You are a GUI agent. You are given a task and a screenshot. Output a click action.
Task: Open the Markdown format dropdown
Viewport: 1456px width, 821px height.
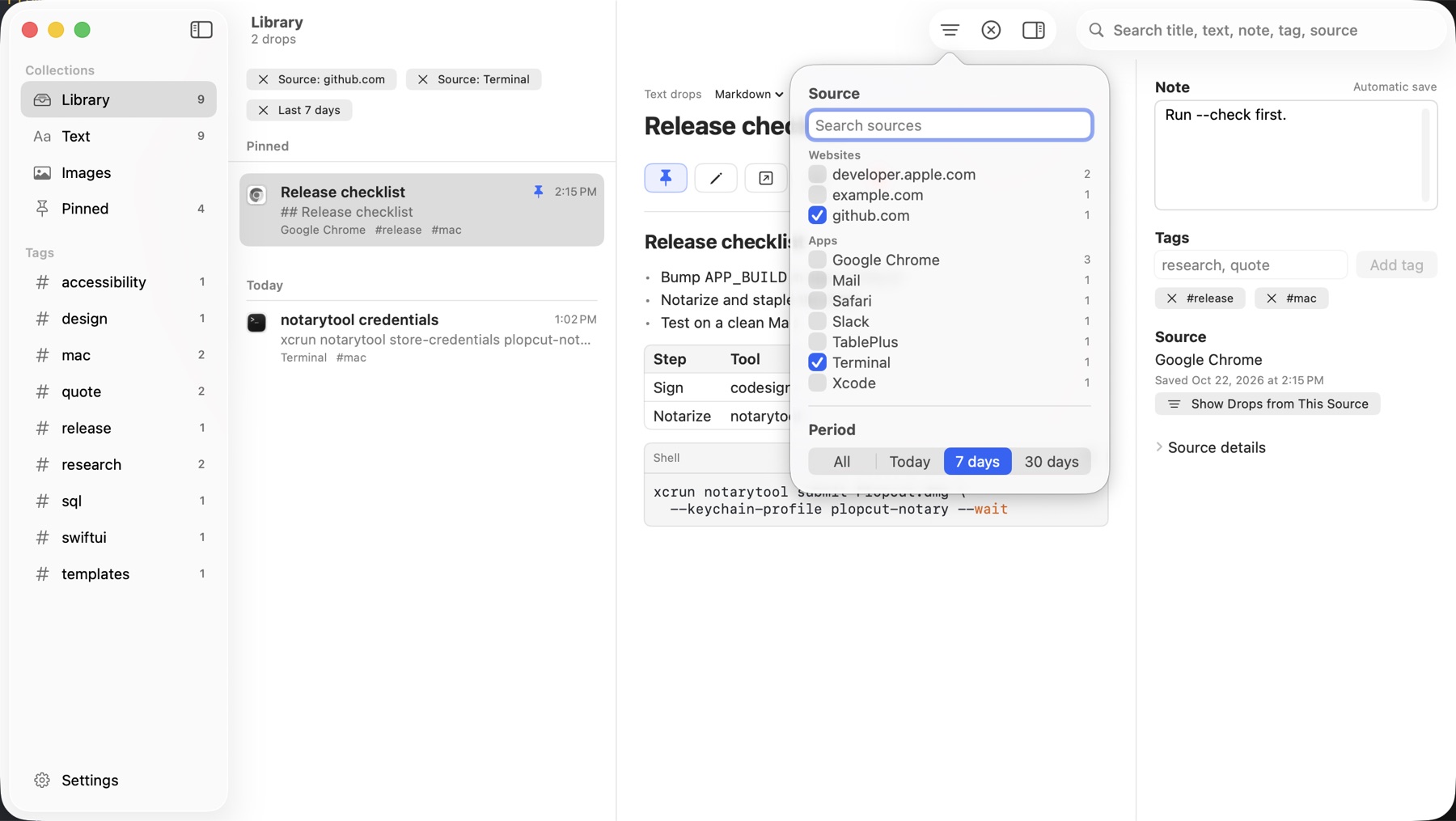click(748, 94)
